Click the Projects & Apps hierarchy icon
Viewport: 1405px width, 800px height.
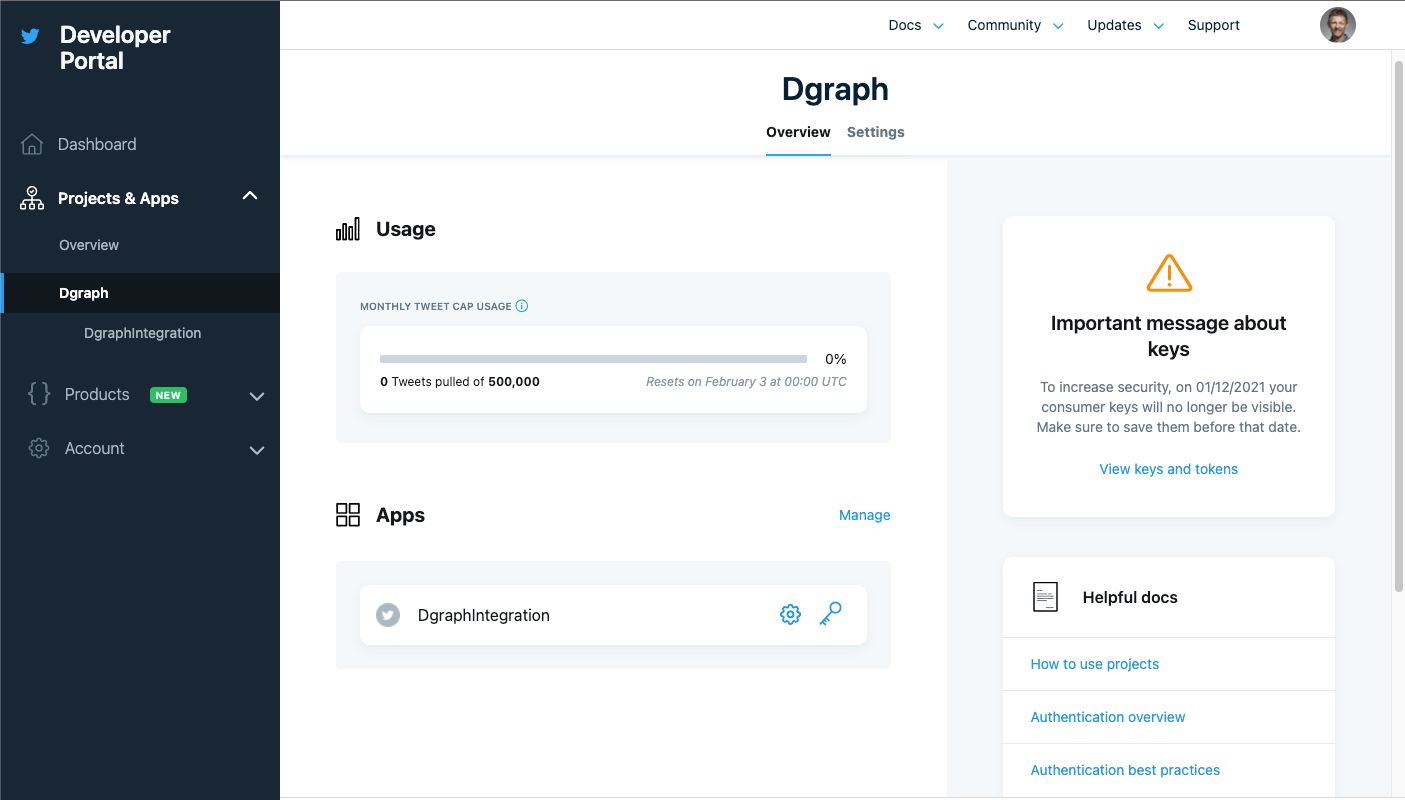pyautogui.click(x=32, y=198)
